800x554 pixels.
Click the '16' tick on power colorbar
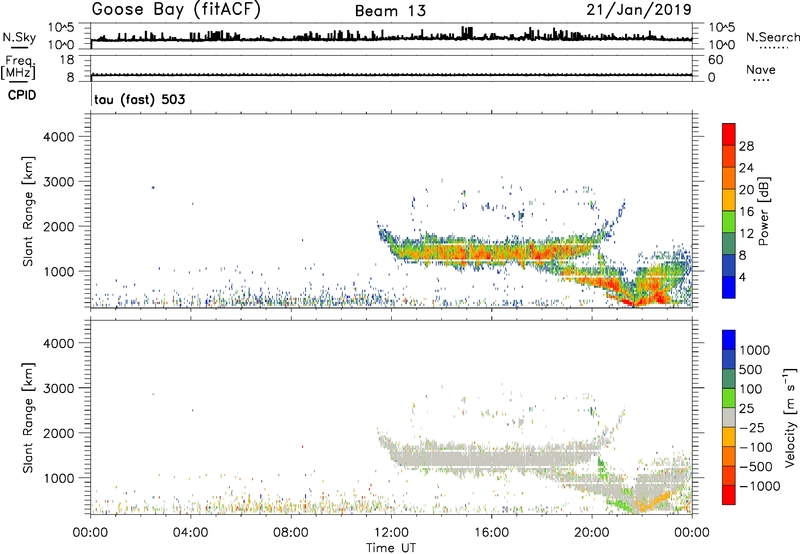click(746, 212)
